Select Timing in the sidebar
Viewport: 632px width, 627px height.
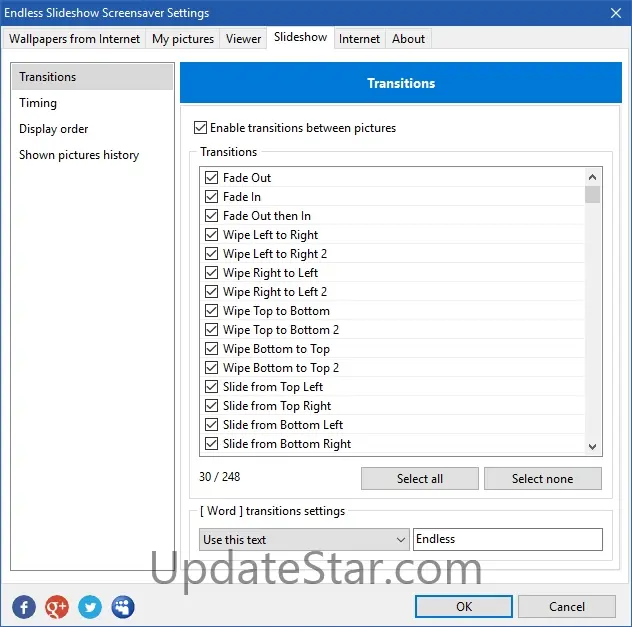92,103
